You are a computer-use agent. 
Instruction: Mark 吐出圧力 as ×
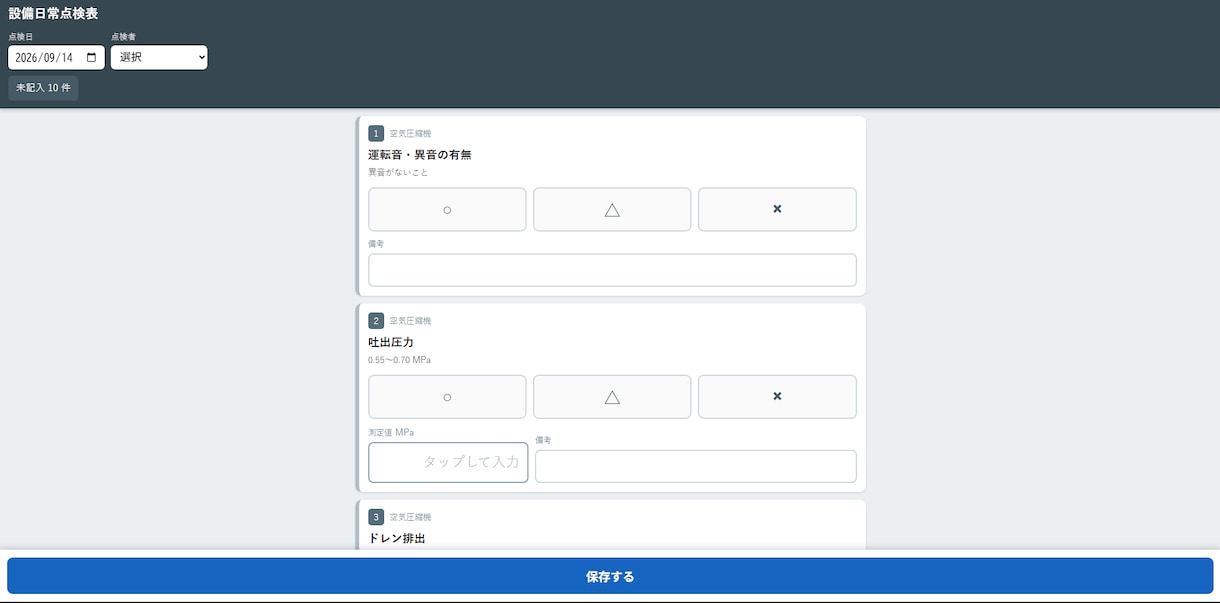click(x=777, y=397)
